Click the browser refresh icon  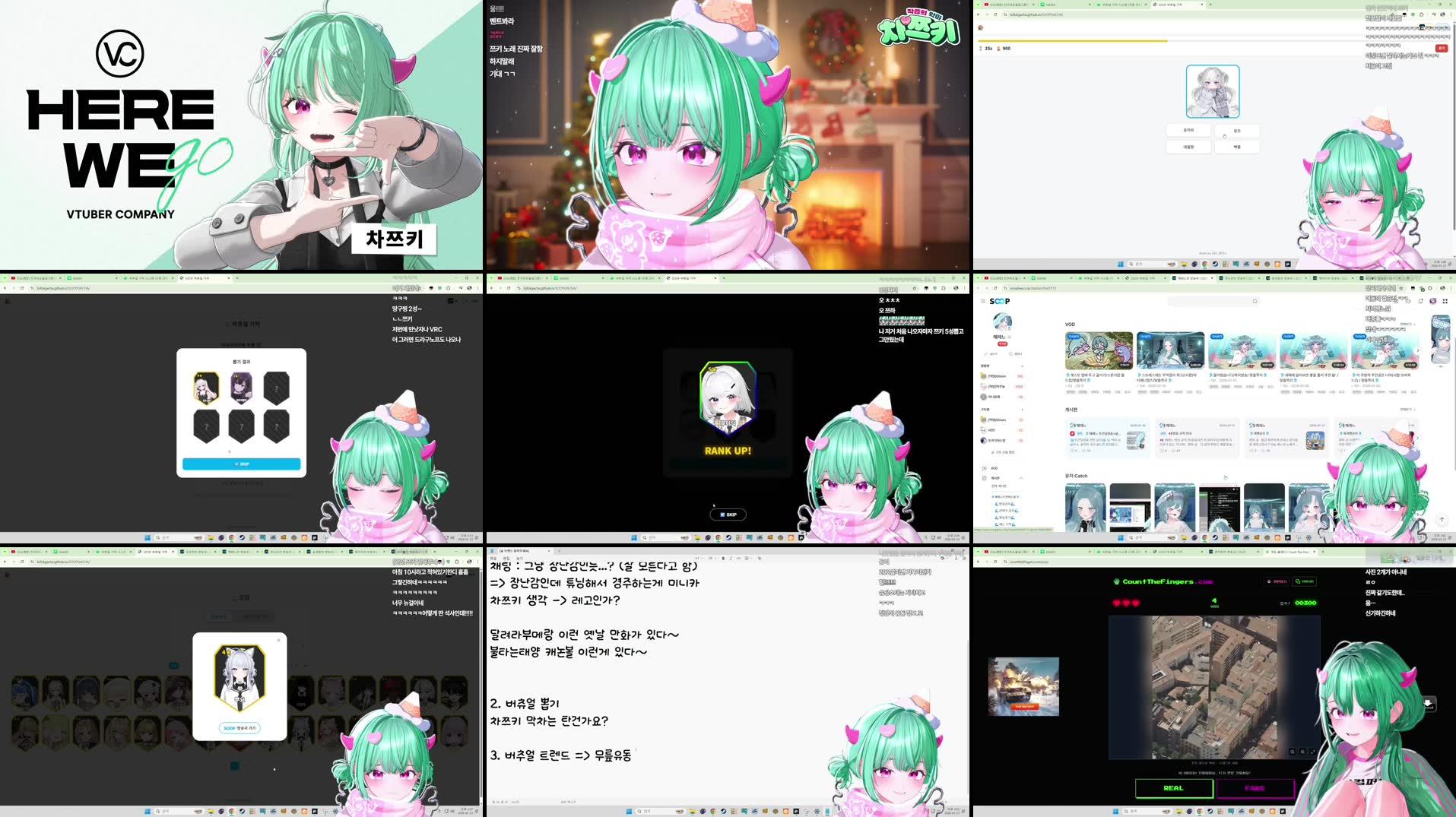994,288
